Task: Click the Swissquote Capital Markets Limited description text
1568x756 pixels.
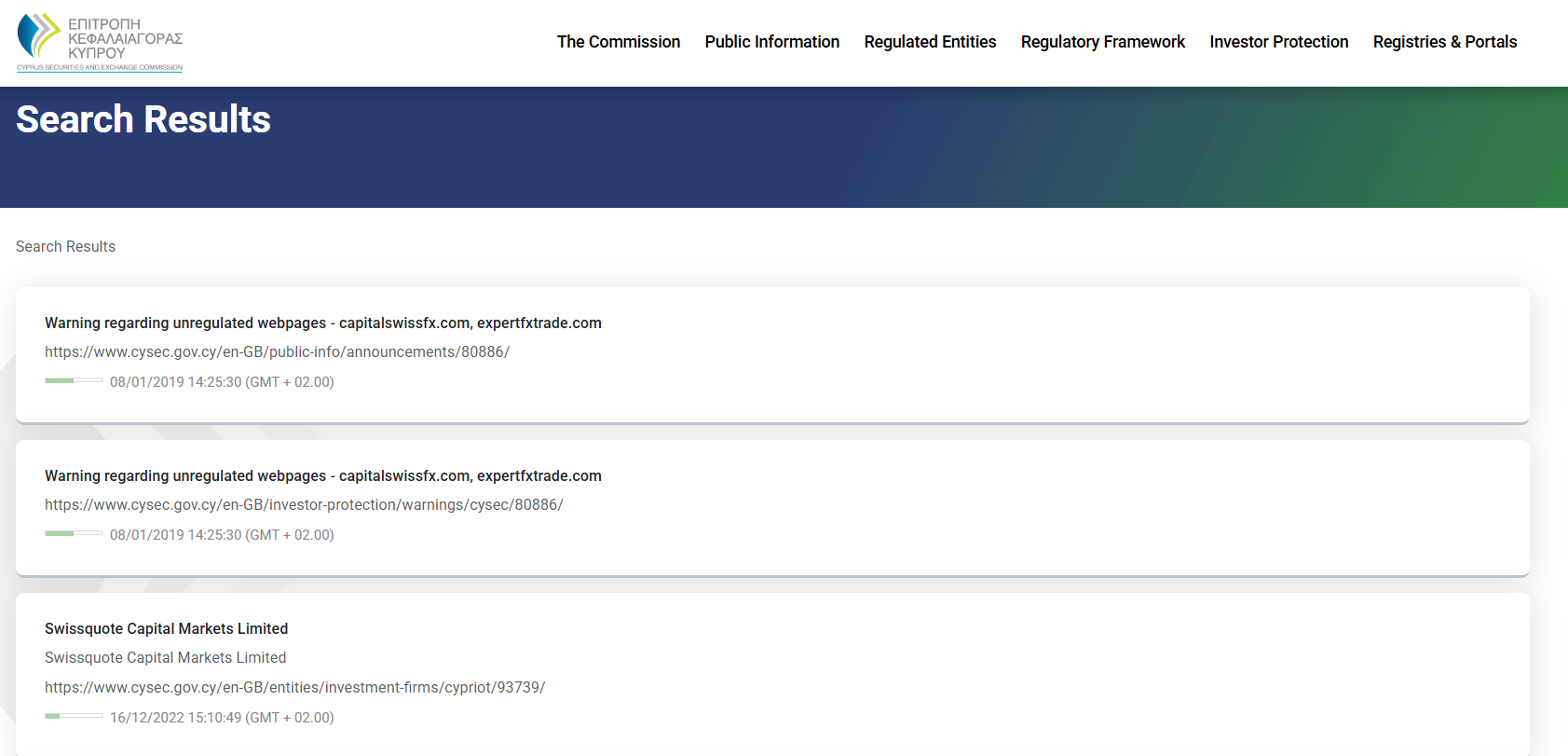Action: click(x=165, y=657)
